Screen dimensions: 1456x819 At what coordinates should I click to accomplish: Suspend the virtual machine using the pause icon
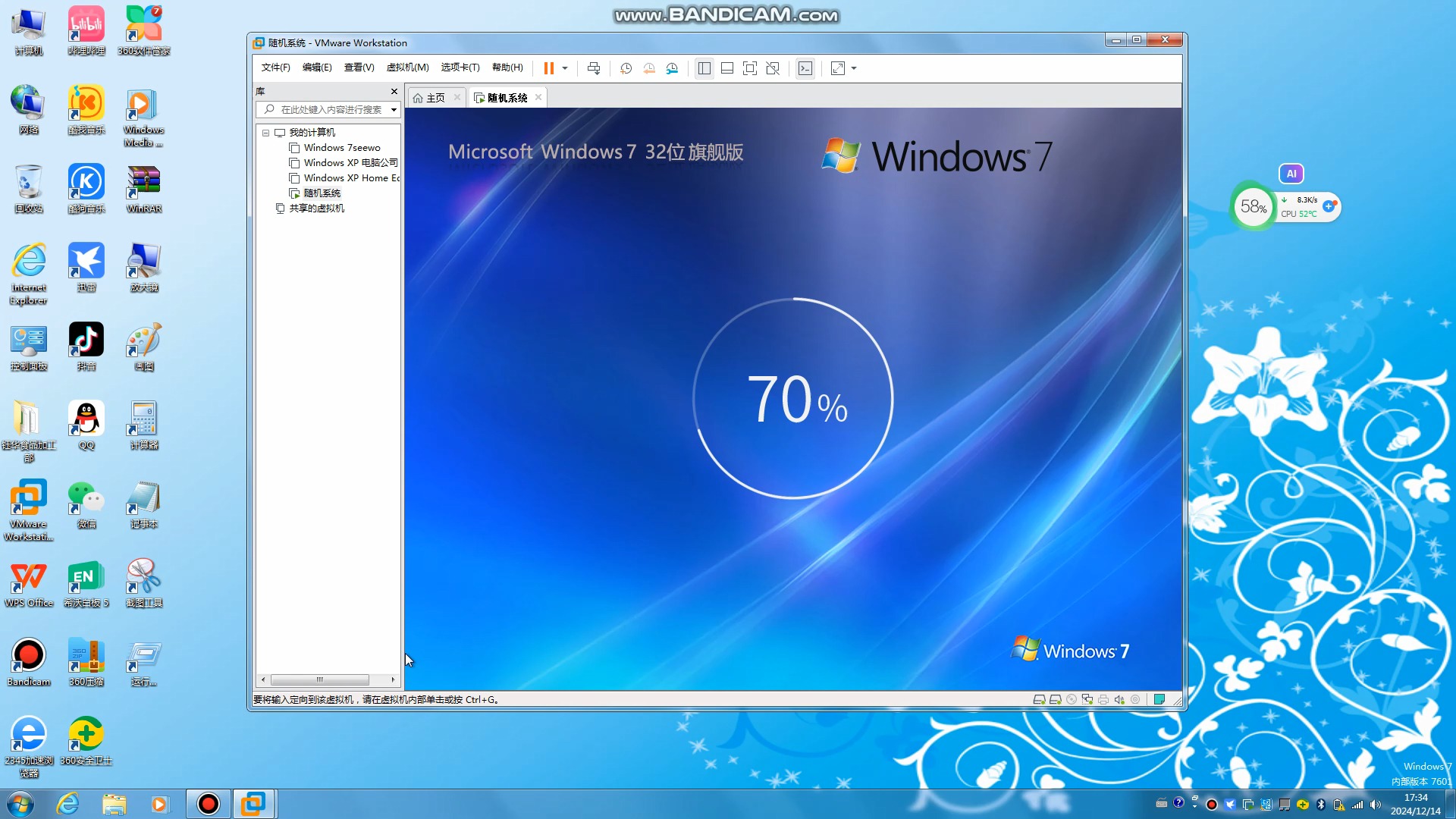click(550, 68)
